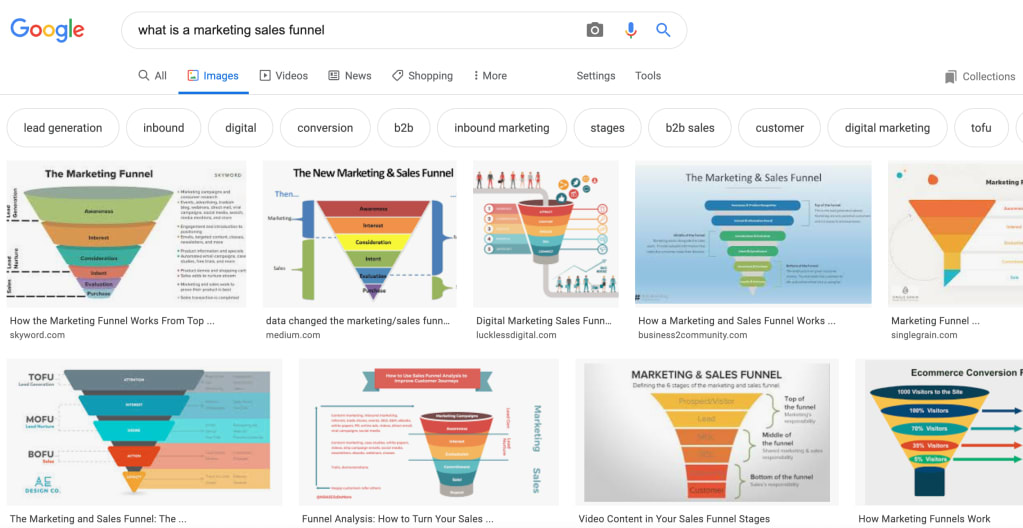This screenshot has width=1023, height=528.
Task: Expand the More menu
Action: [x=490, y=76]
